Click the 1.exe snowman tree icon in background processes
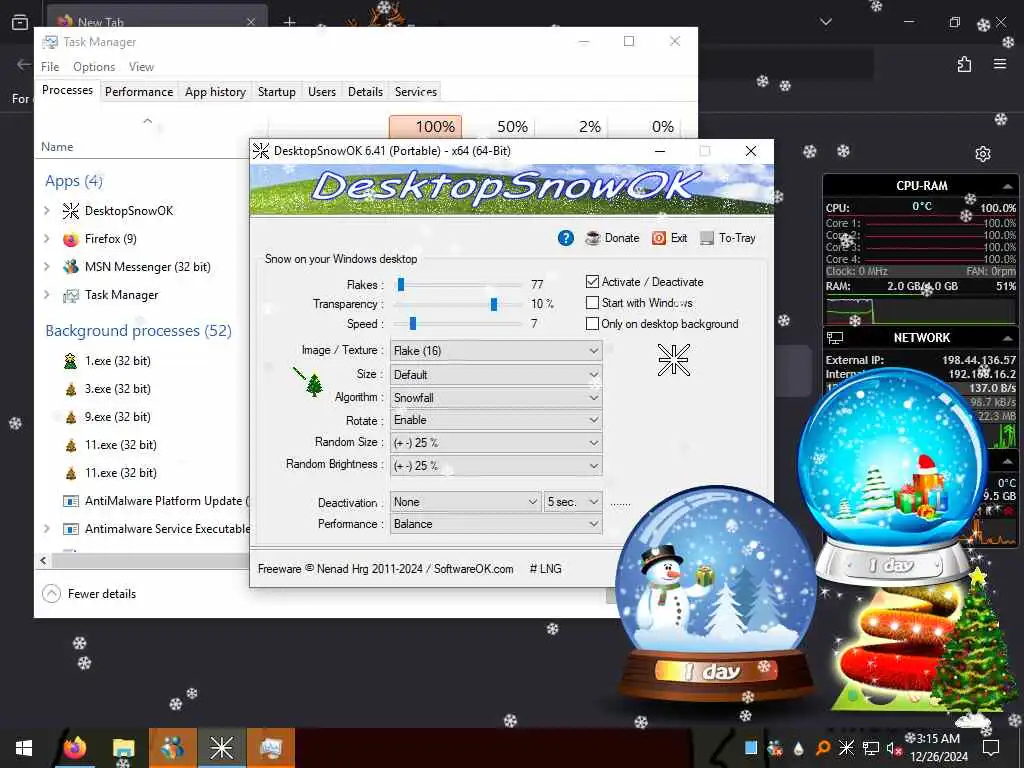Viewport: 1024px width, 768px height. (x=71, y=360)
